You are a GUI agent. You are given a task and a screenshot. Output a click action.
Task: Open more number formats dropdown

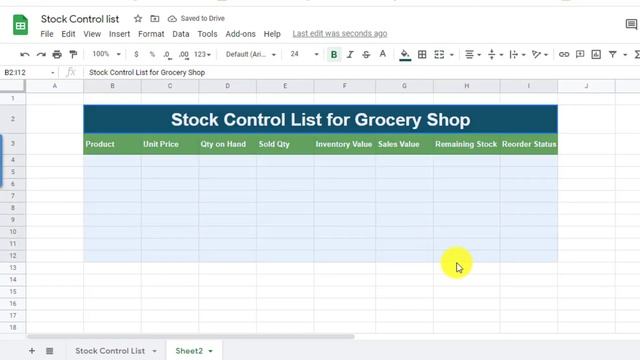202,54
